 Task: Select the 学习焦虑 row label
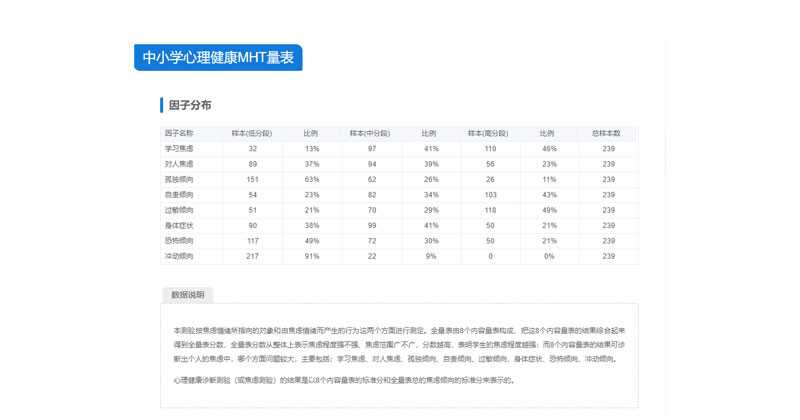pyautogui.click(x=179, y=149)
